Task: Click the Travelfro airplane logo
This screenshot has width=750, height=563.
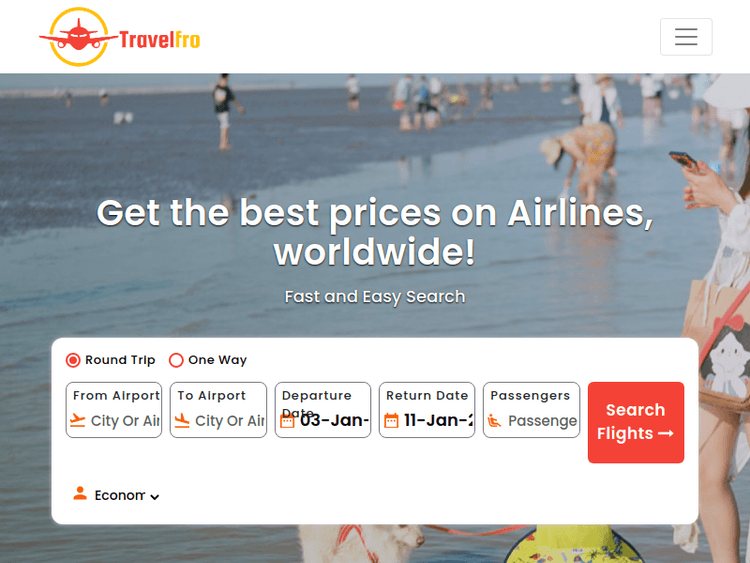Action: tap(79, 37)
